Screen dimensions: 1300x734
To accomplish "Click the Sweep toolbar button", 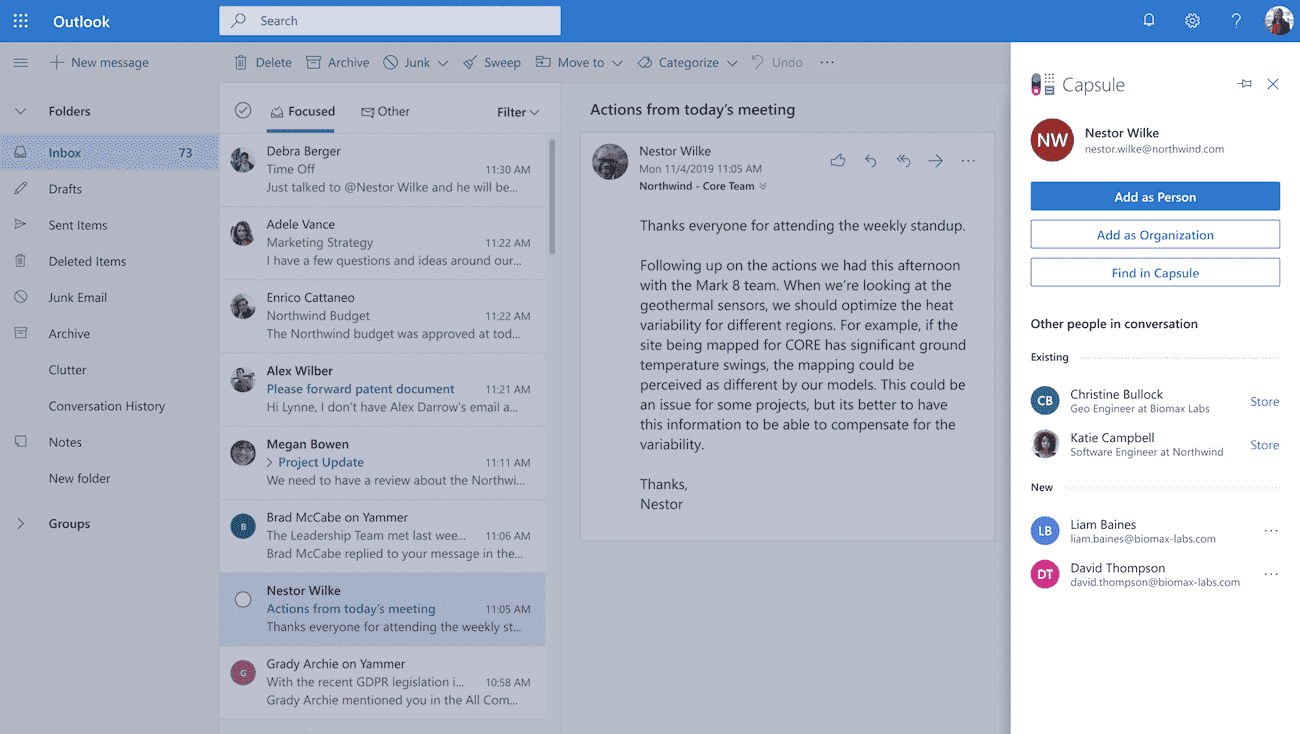I will 492,62.
